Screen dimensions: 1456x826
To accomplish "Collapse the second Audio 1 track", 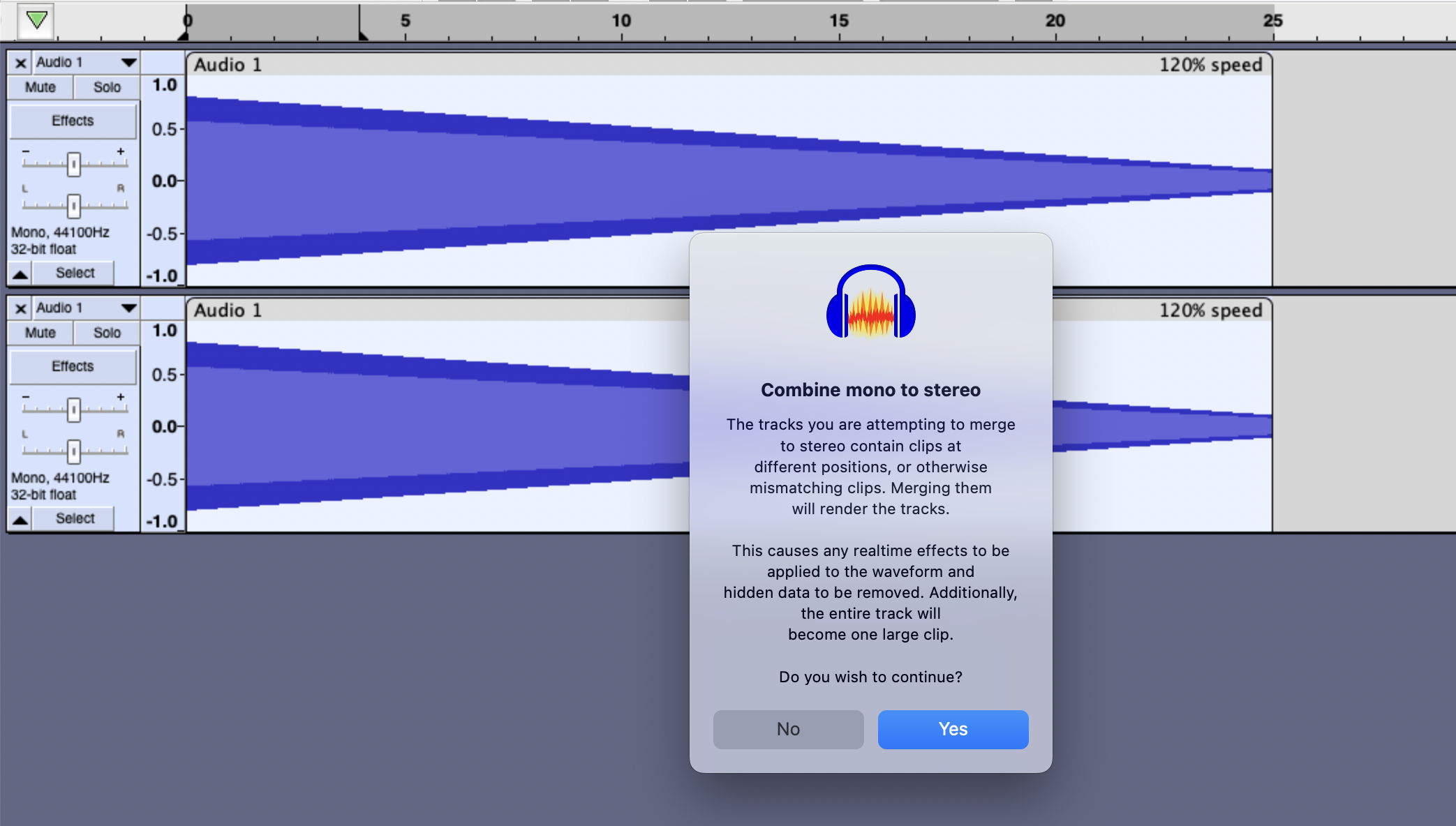I will coord(20,518).
